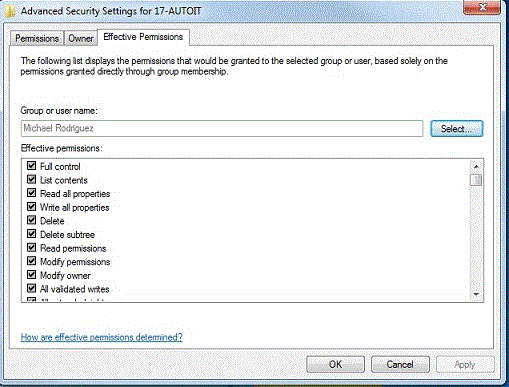This screenshot has width=509, height=387.
Task: Click the folder icon in title bar
Action: [10, 11]
